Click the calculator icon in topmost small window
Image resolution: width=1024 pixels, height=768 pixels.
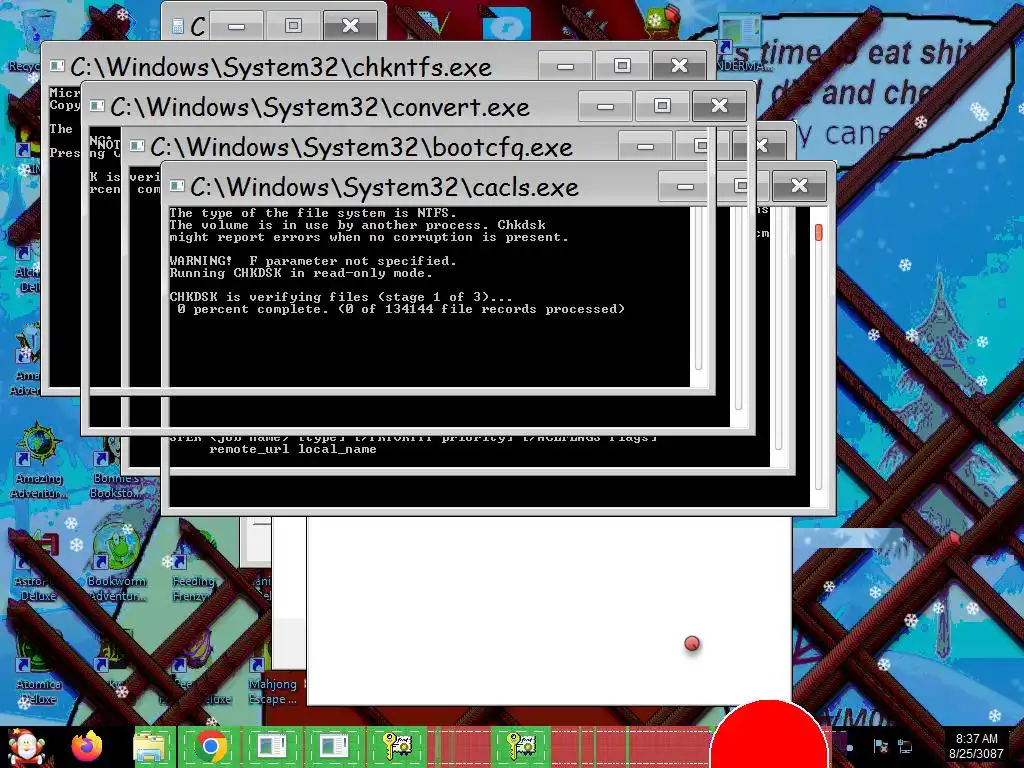pos(178,25)
